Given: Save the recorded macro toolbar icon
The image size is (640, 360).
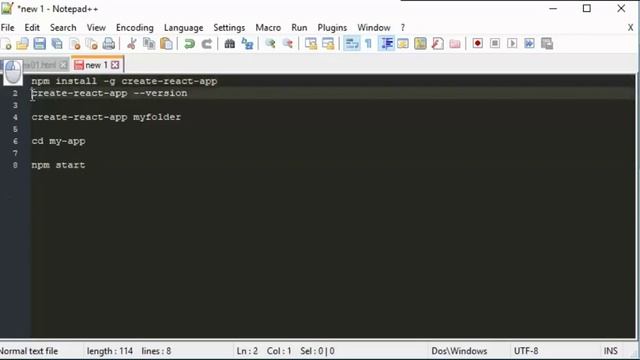Looking at the screenshot, I should (x=547, y=44).
